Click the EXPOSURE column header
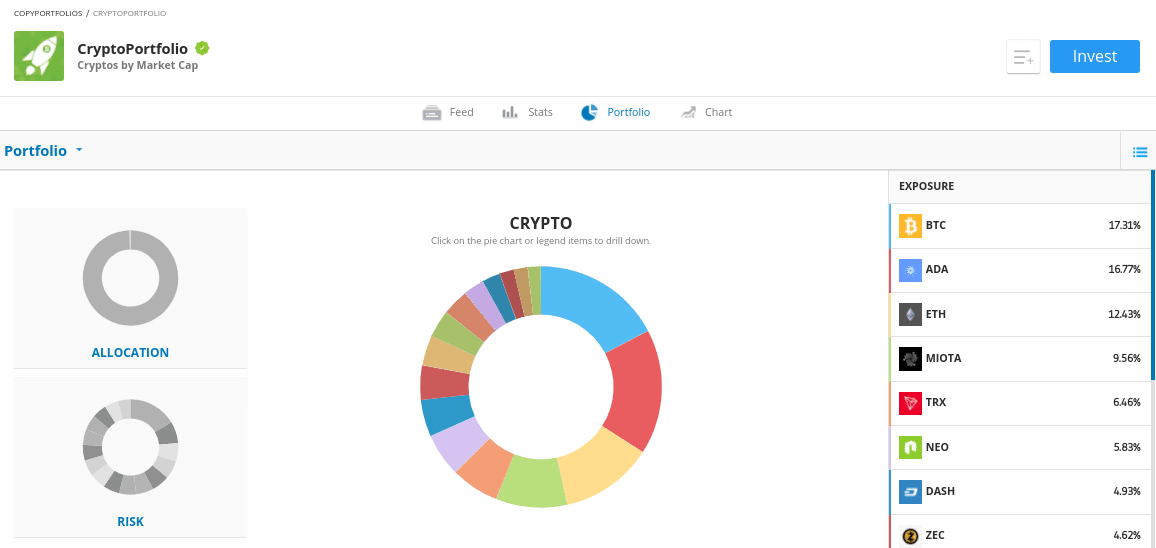 (926, 186)
